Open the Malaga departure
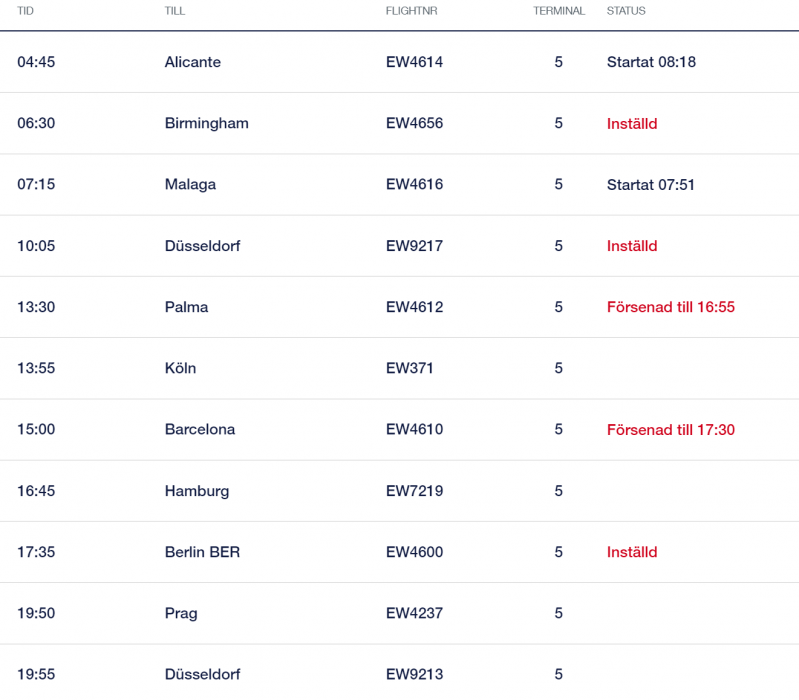 [190, 185]
